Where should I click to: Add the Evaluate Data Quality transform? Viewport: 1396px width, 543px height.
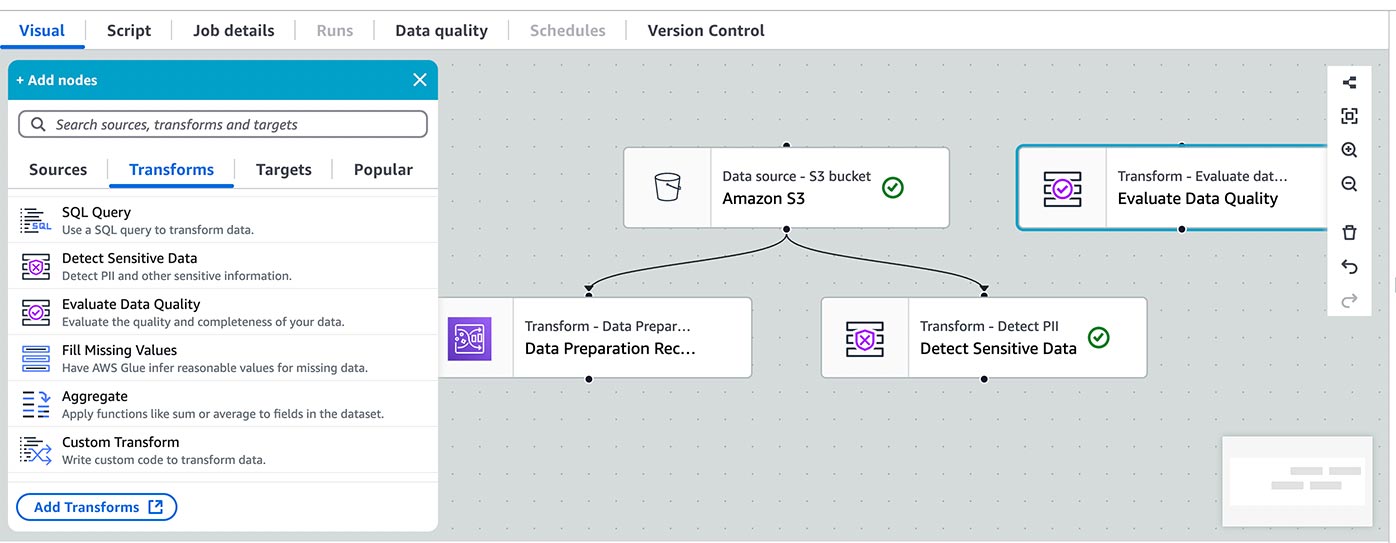coord(223,312)
